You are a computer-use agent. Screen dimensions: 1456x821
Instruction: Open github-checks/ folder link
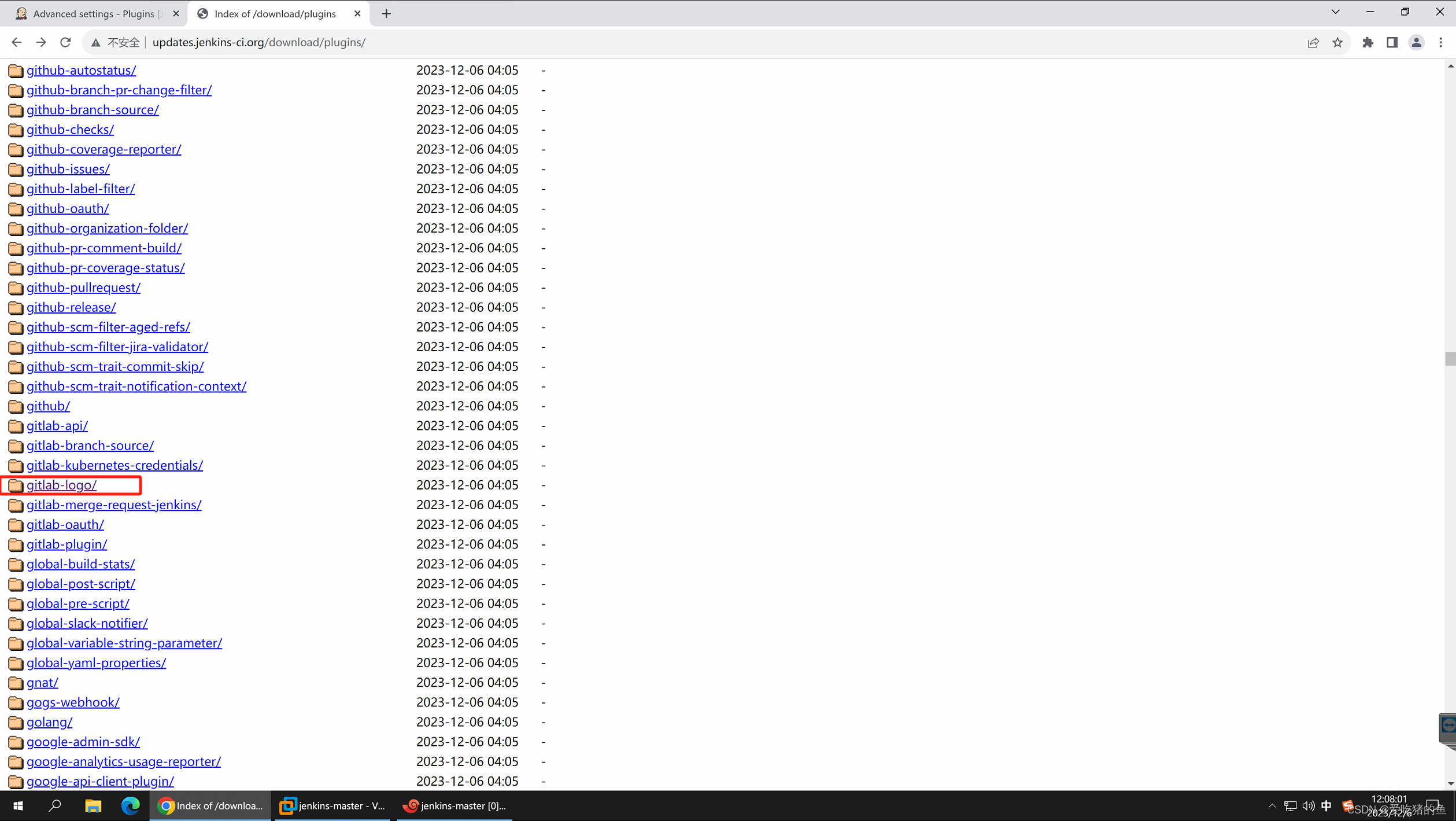[70, 129]
